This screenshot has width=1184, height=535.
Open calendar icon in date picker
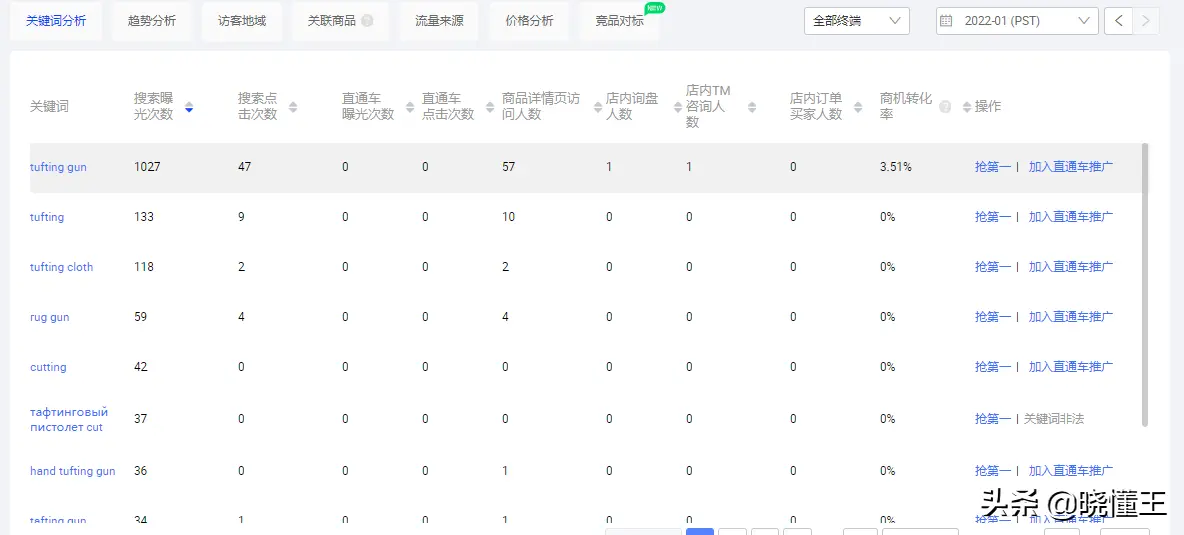946,21
